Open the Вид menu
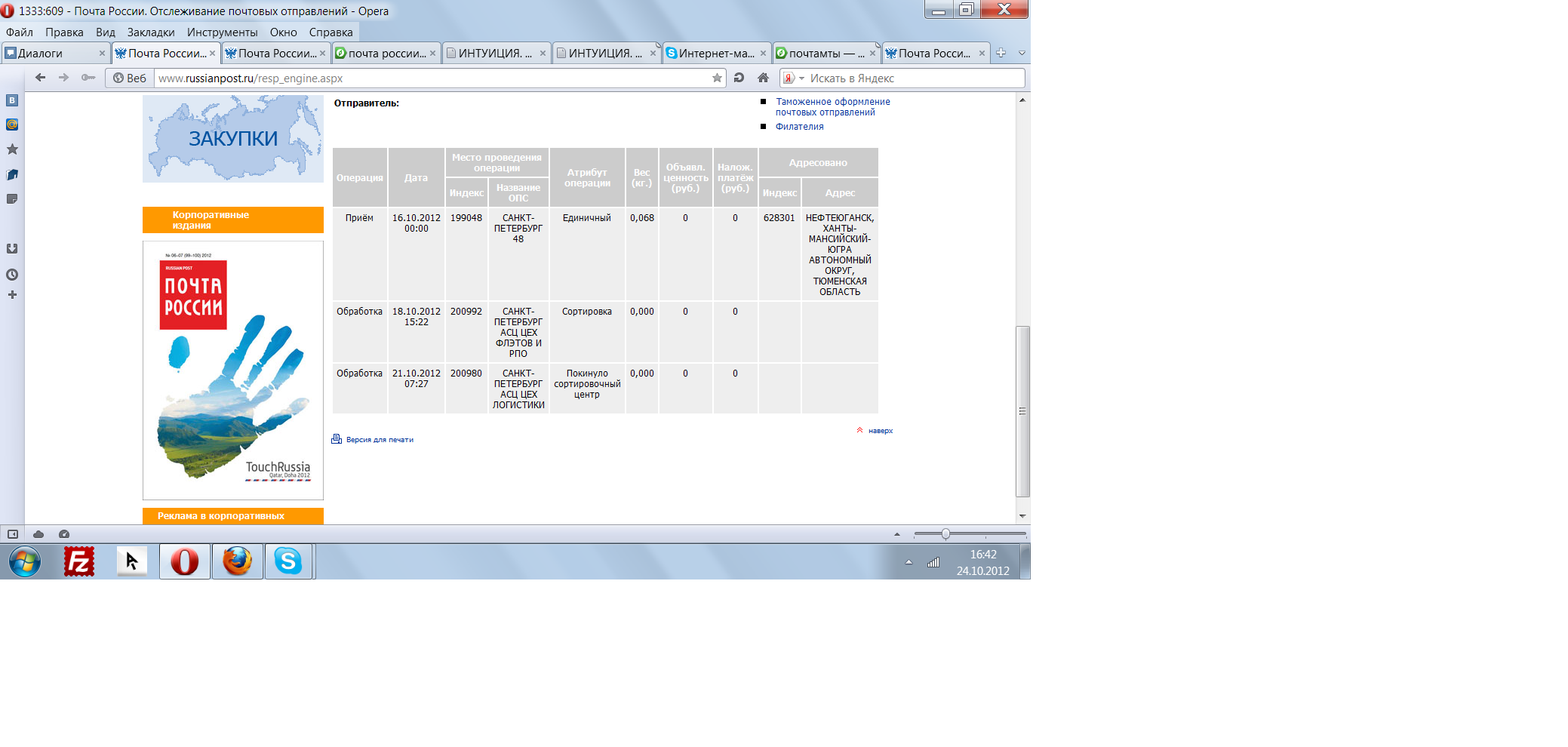This screenshot has height=747, width=1568. pos(106,32)
